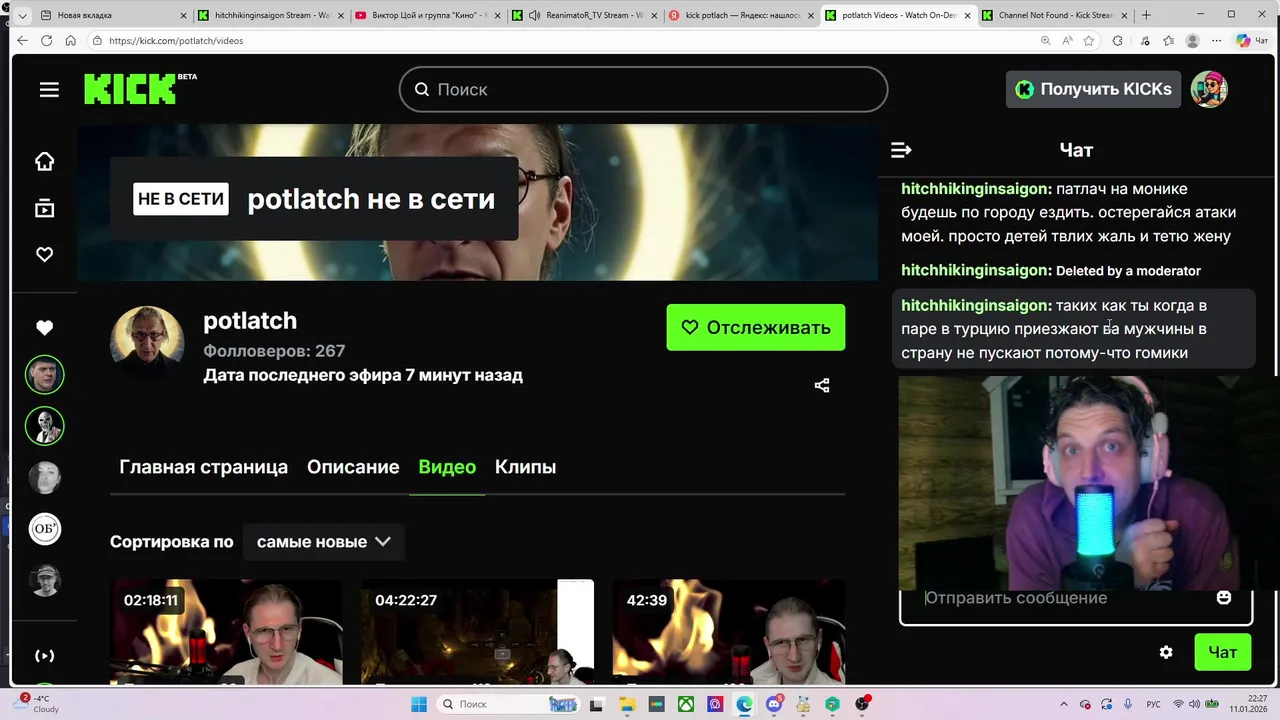Open the video thumbnail with duration 42:39
Viewport: 1280px width, 720px height.
[x=729, y=632]
